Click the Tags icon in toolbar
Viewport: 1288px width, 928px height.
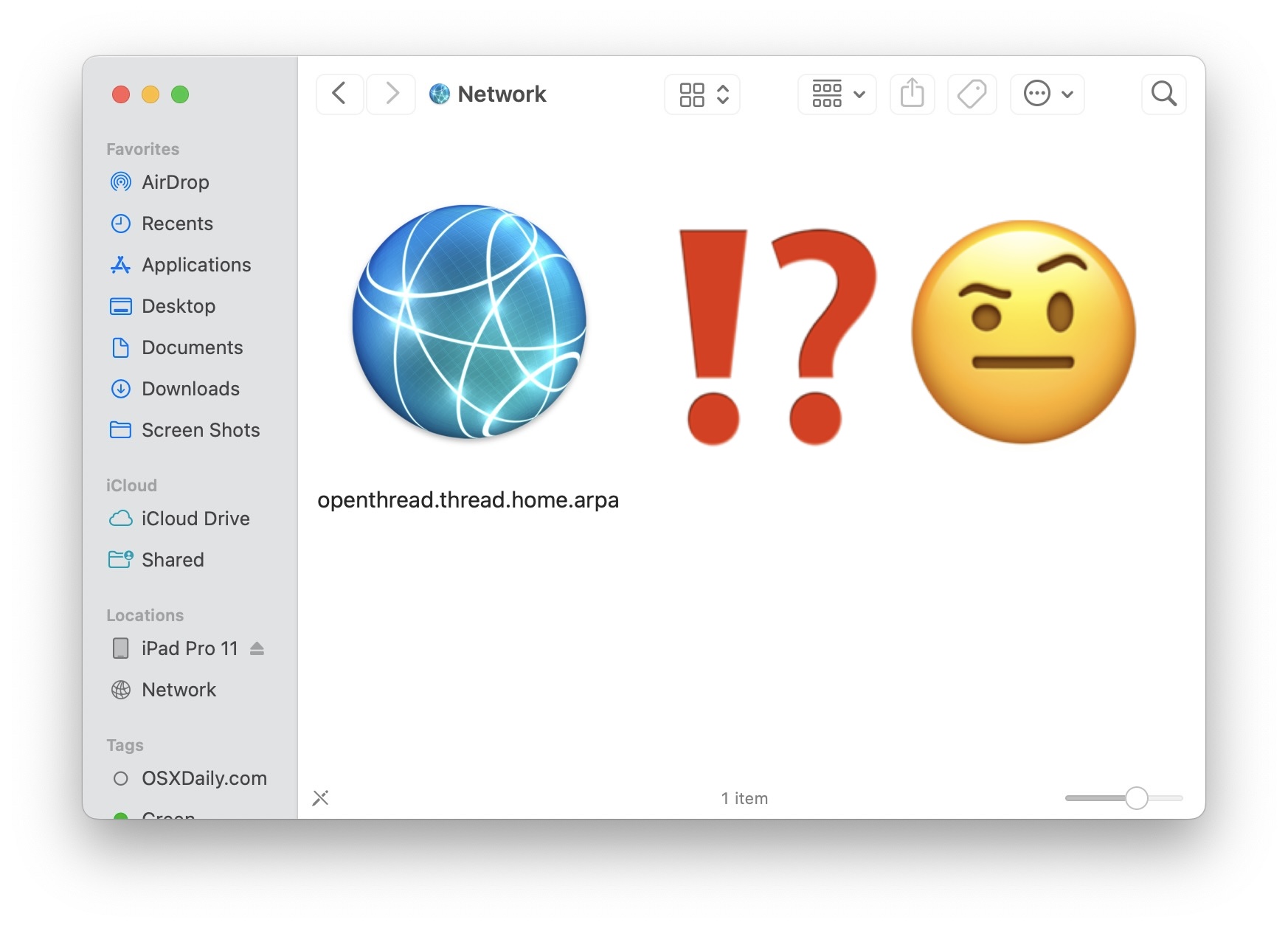coord(972,94)
